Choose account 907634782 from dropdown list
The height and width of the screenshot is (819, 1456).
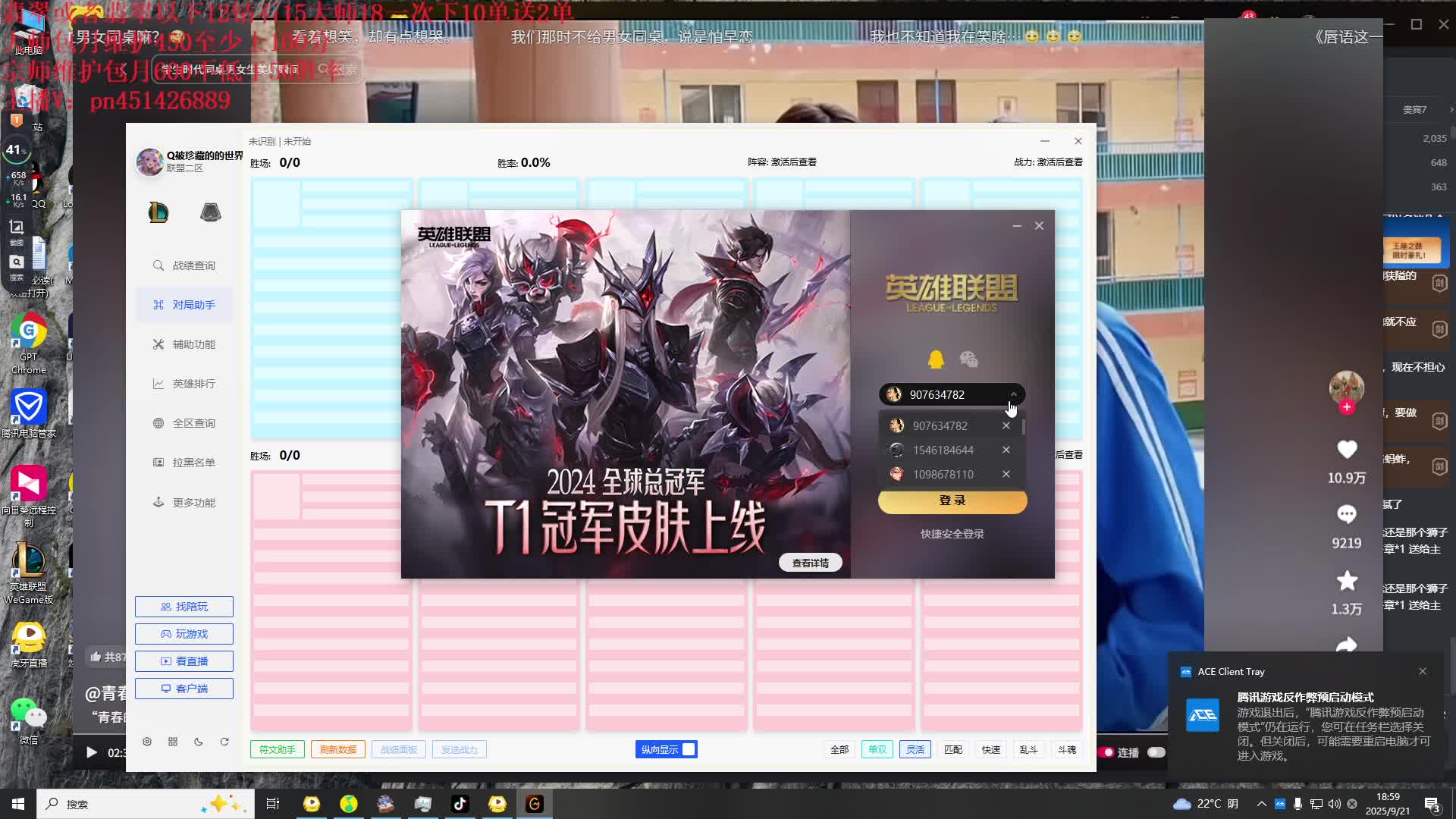(x=940, y=426)
